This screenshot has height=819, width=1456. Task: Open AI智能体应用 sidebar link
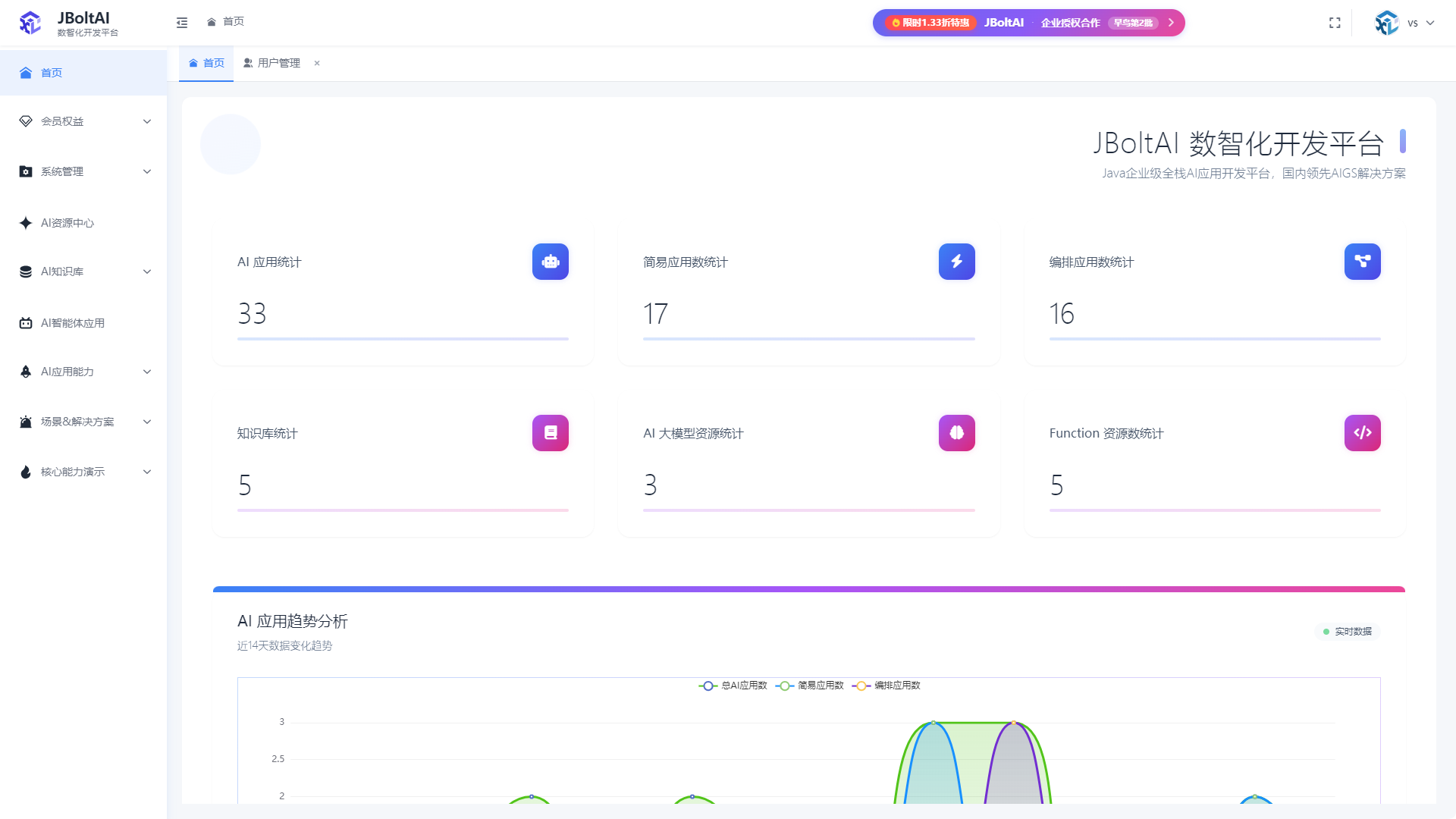click(x=73, y=323)
